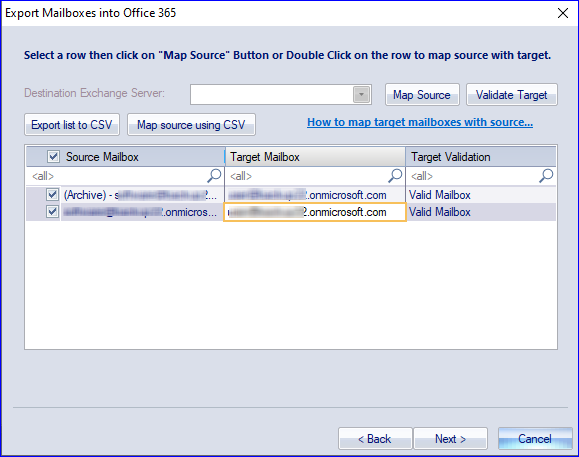This screenshot has width=579, height=457.
Task: Proceed with the Next button
Action: (x=450, y=439)
